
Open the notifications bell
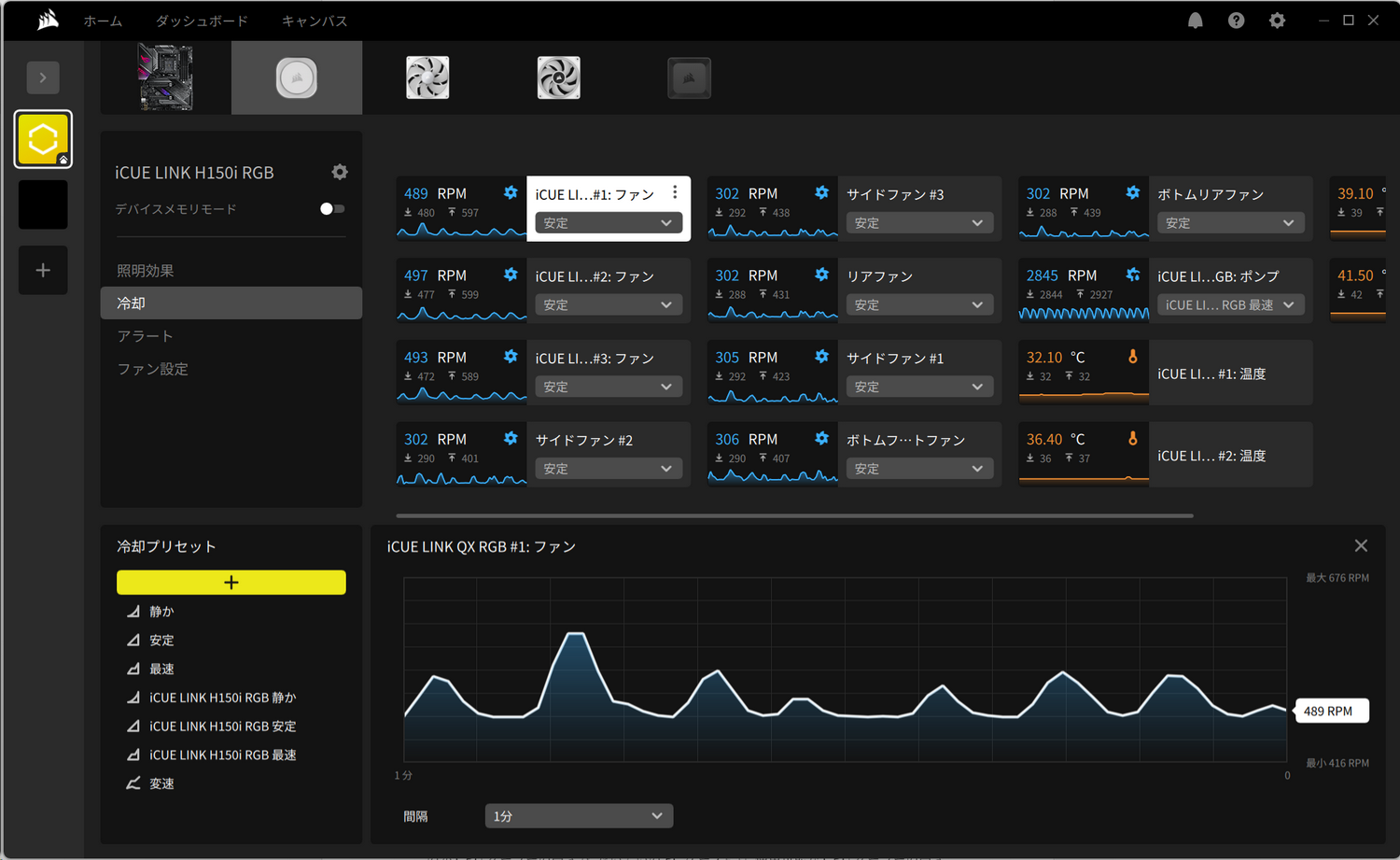(1195, 20)
